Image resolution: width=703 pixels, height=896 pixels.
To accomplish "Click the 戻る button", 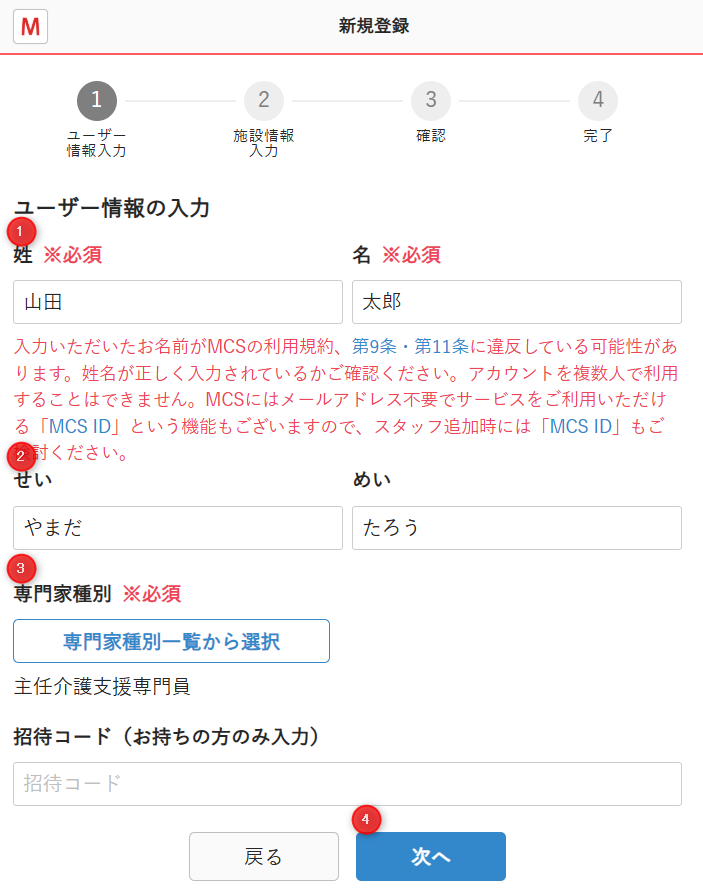I will point(263,857).
